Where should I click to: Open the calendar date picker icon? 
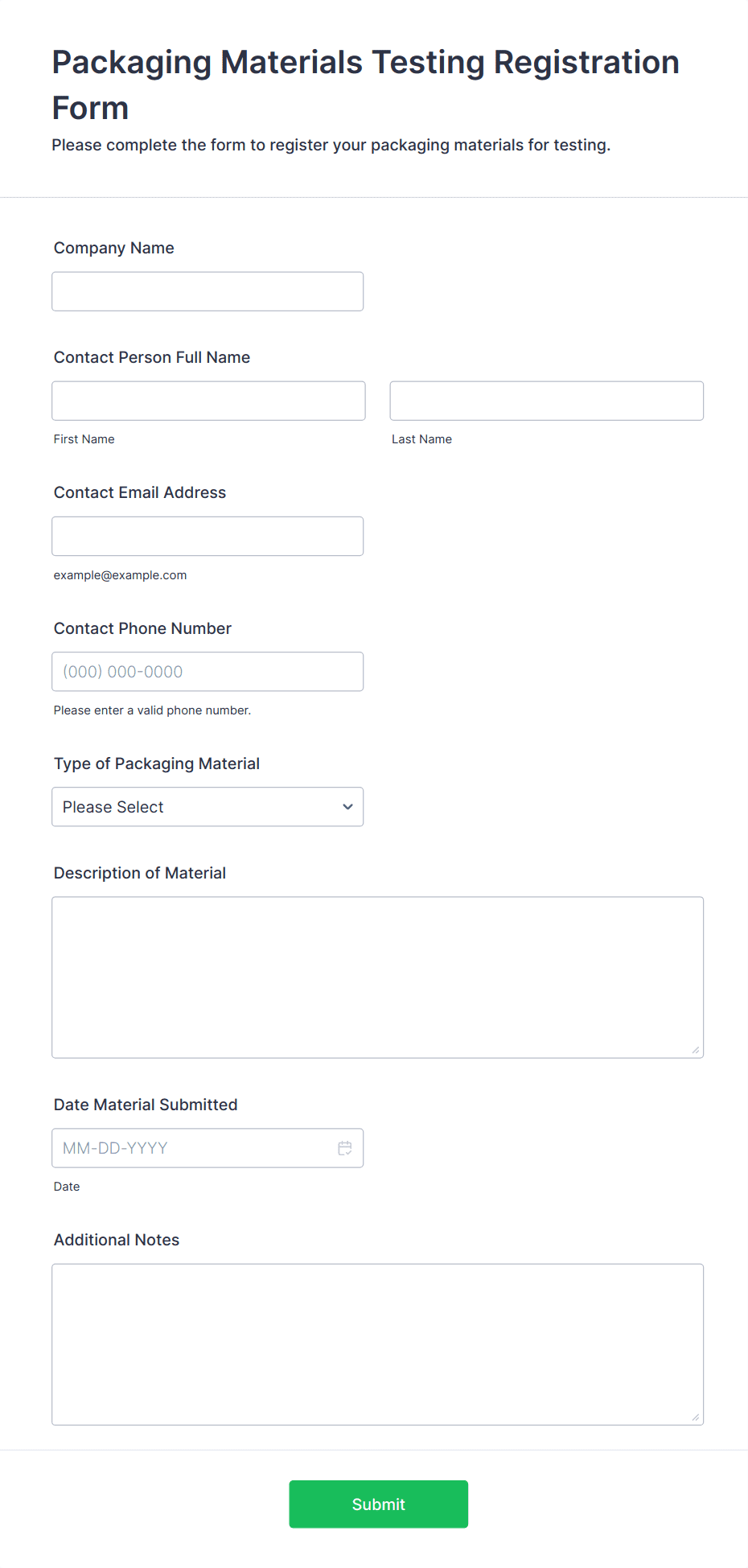point(345,1148)
